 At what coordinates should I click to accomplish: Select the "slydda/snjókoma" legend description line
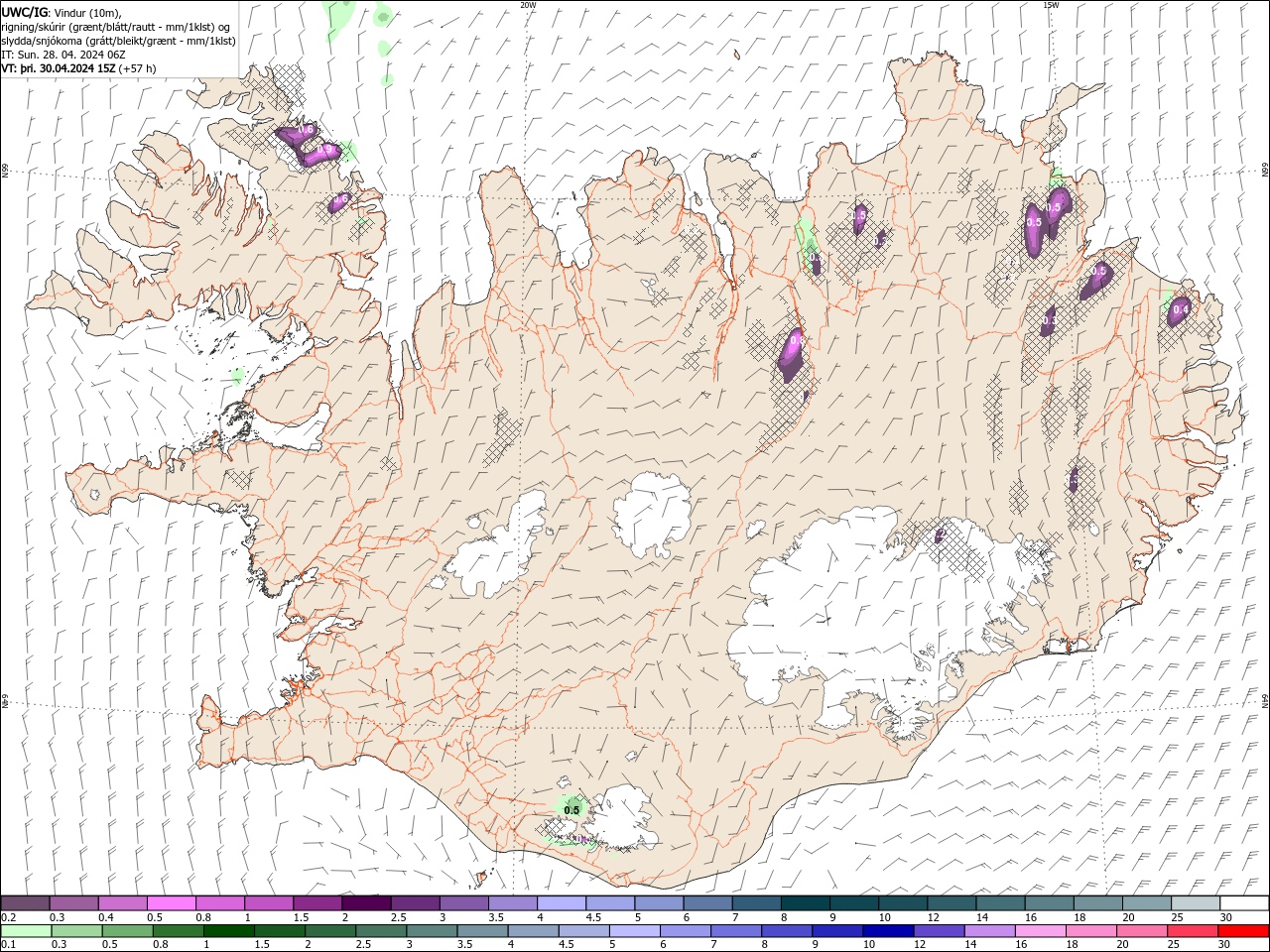click(x=119, y=41)
